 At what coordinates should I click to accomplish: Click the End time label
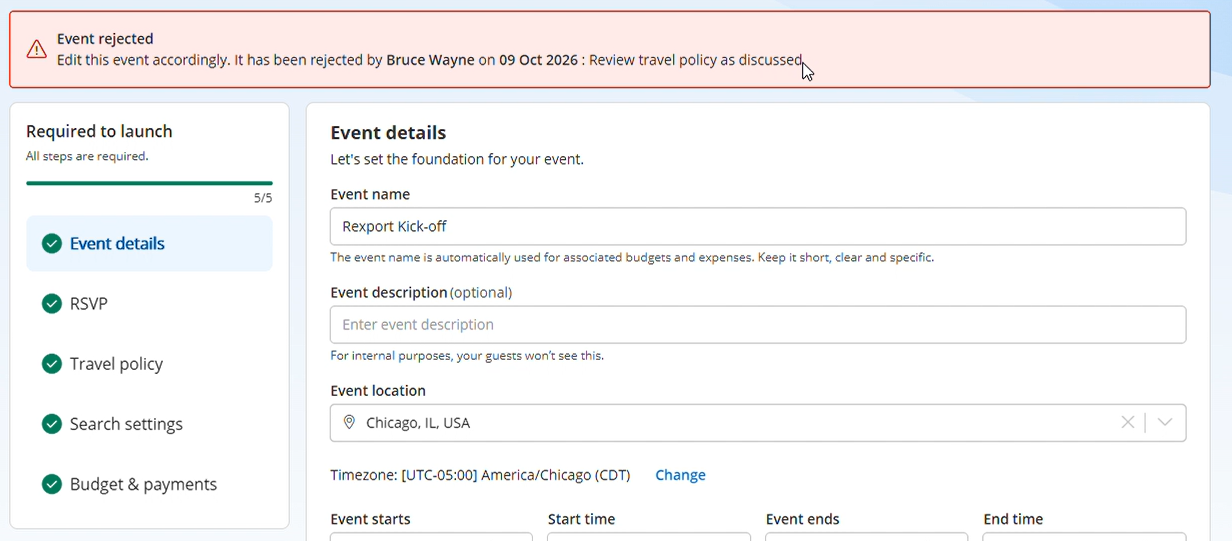tap(1013, 519)
